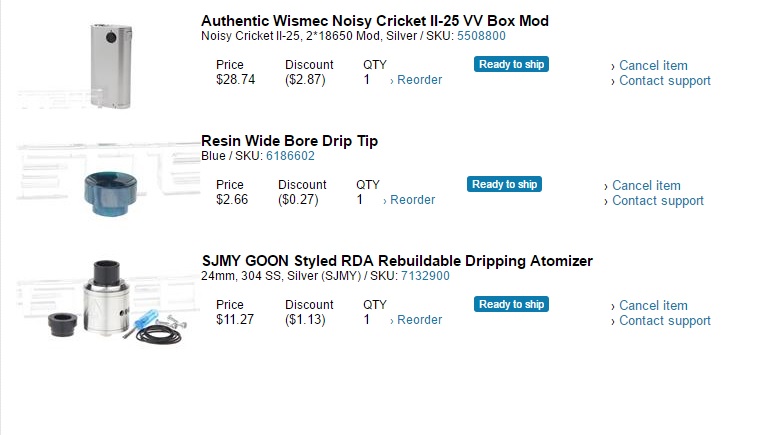Reorder the SJMY GOON Styled RDA
Image resolution: width=763 pixels, height=435 pixels.
pos(419,320)
